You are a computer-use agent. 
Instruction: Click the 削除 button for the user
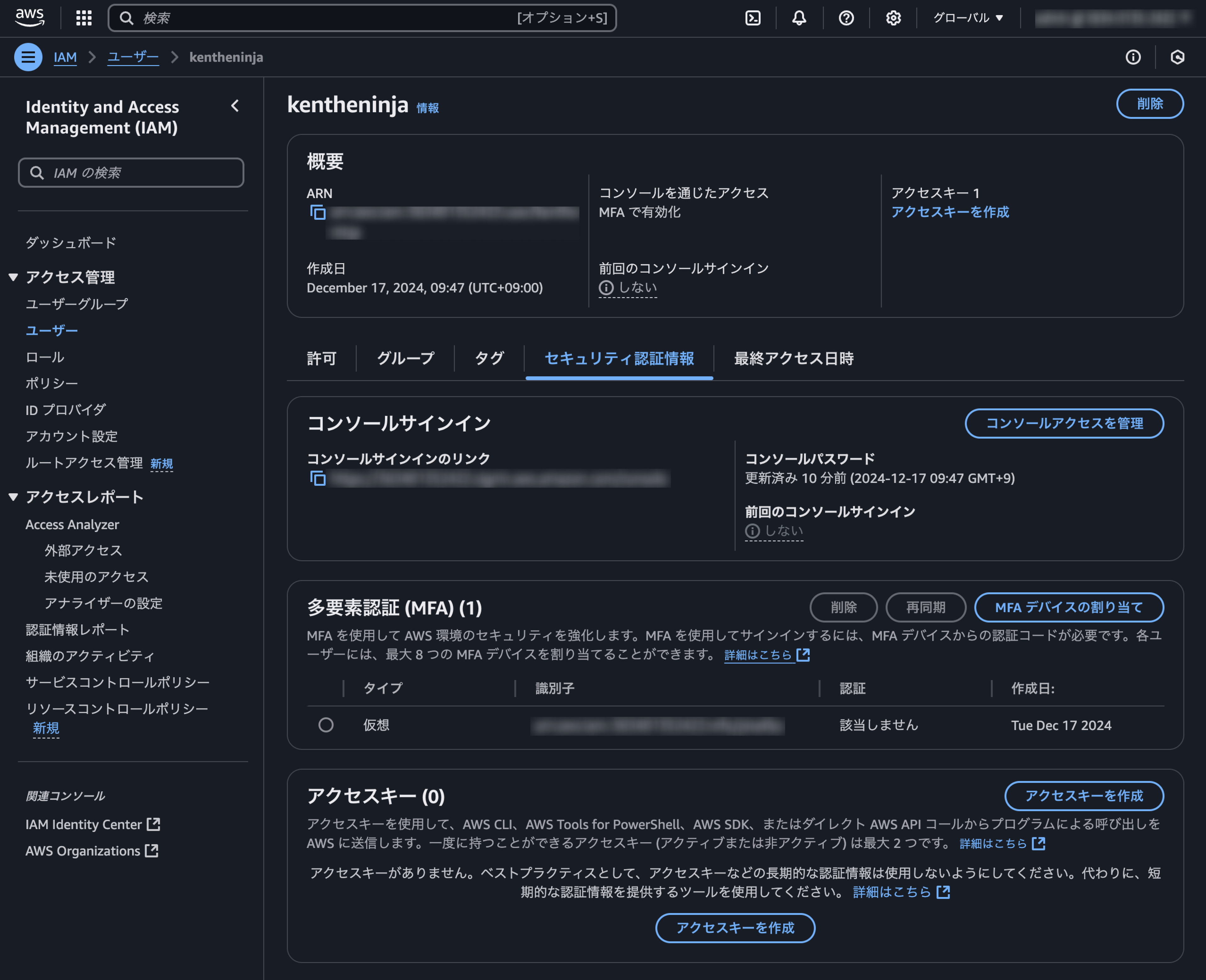point(1149,104)
